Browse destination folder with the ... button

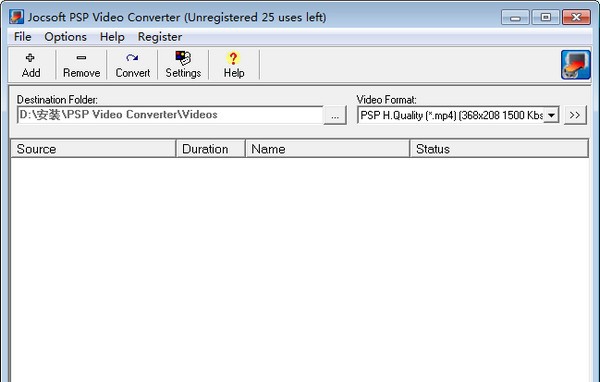click(x=335, y=115)
